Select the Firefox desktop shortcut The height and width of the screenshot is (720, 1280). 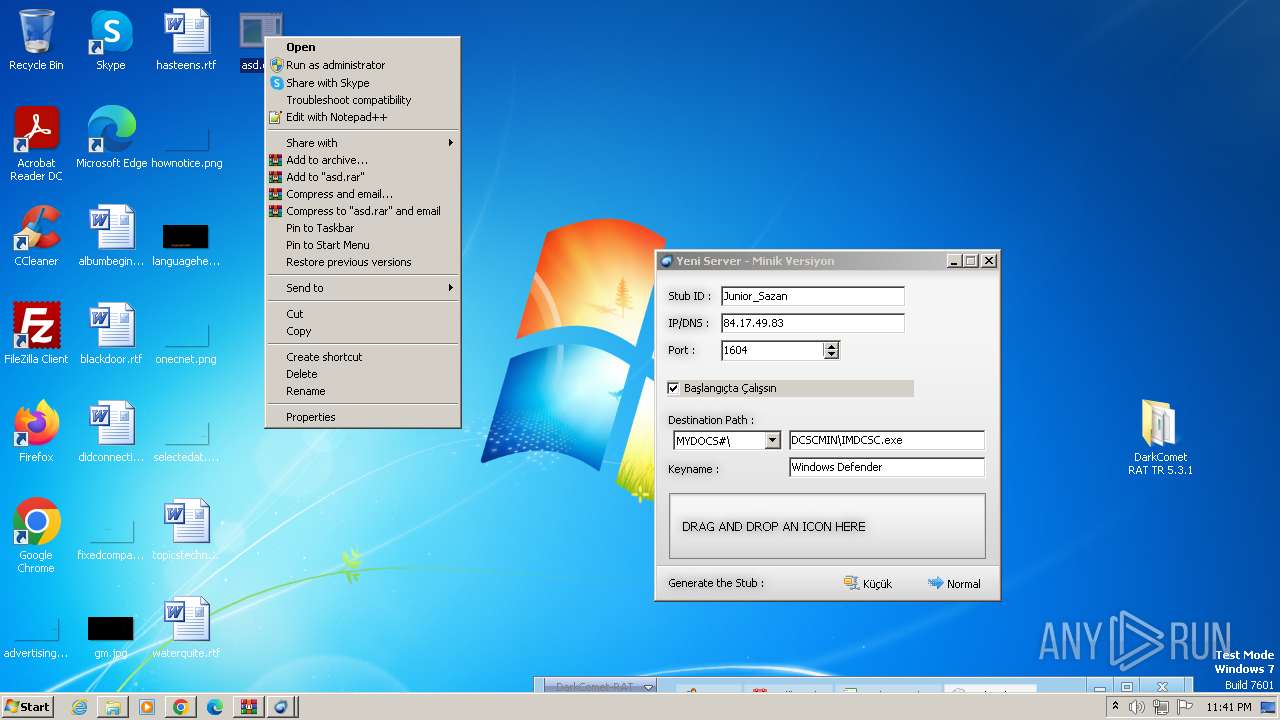(x=36, y=432)
